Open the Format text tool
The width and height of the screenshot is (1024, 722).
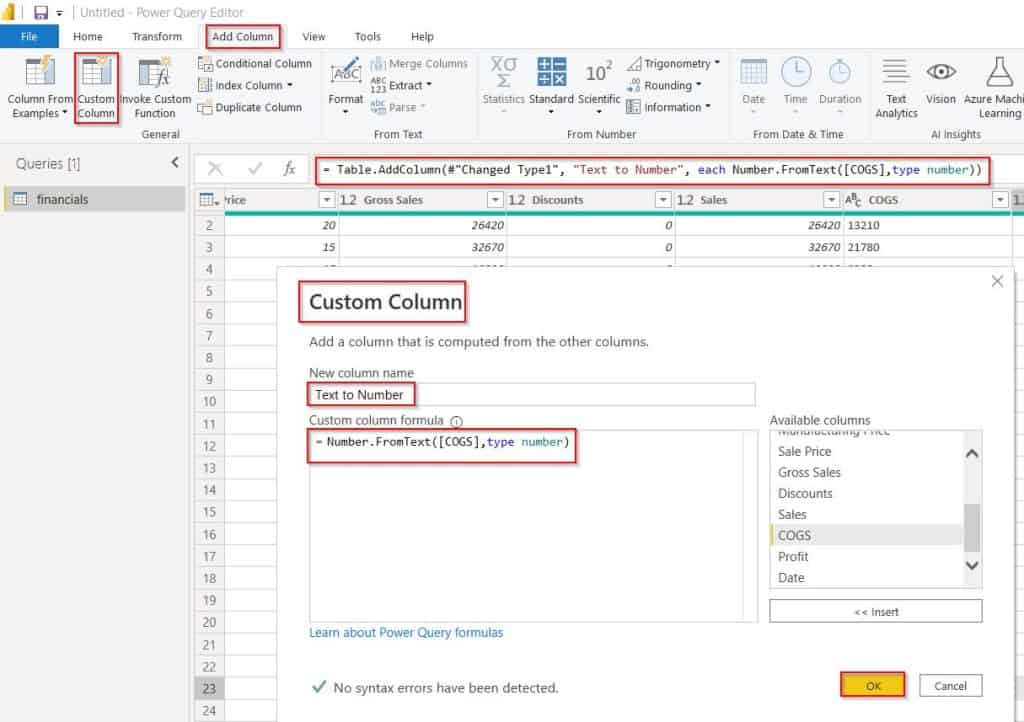pos(345,85)
